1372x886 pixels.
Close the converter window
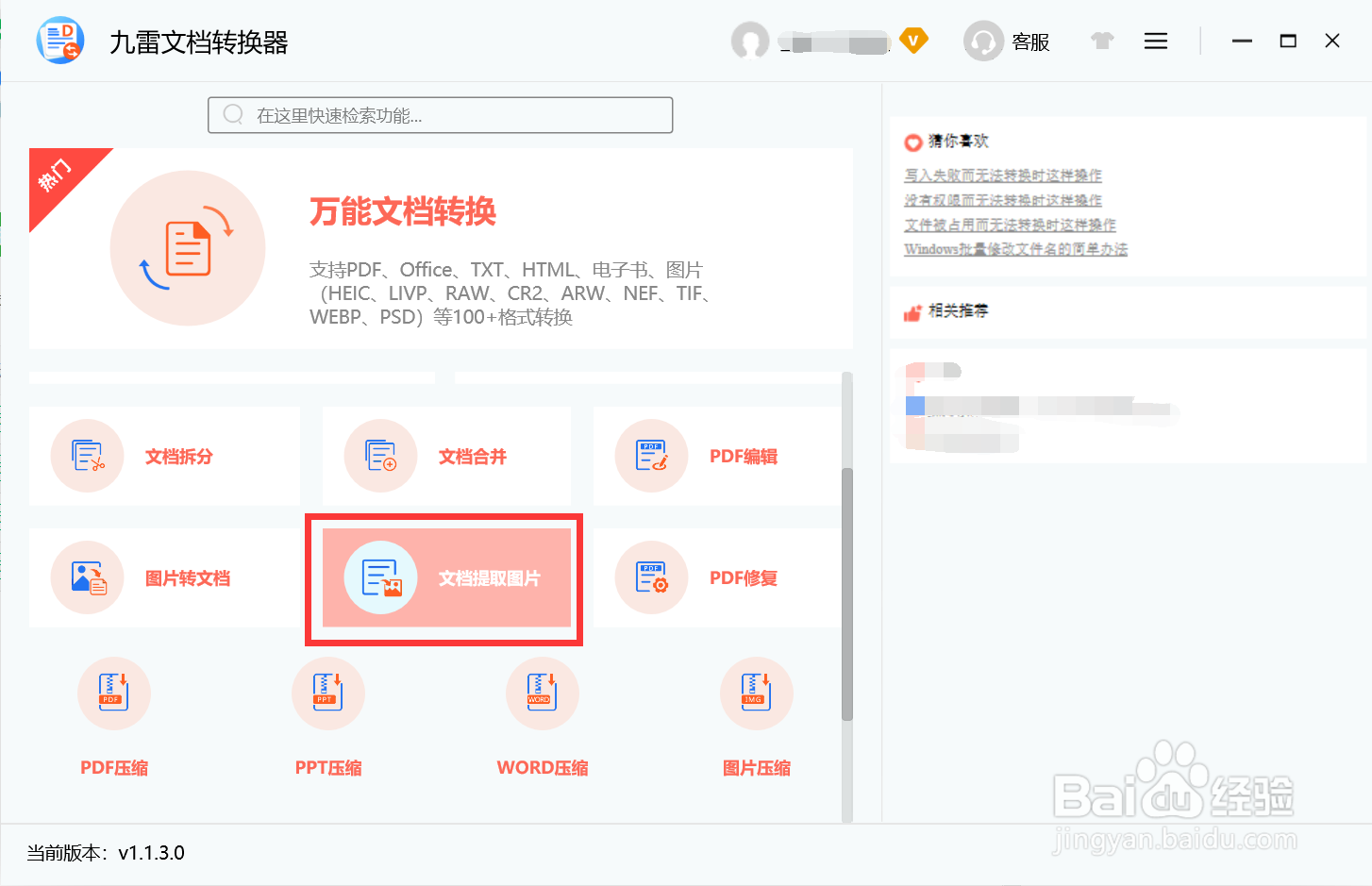tap(1332, 41)
